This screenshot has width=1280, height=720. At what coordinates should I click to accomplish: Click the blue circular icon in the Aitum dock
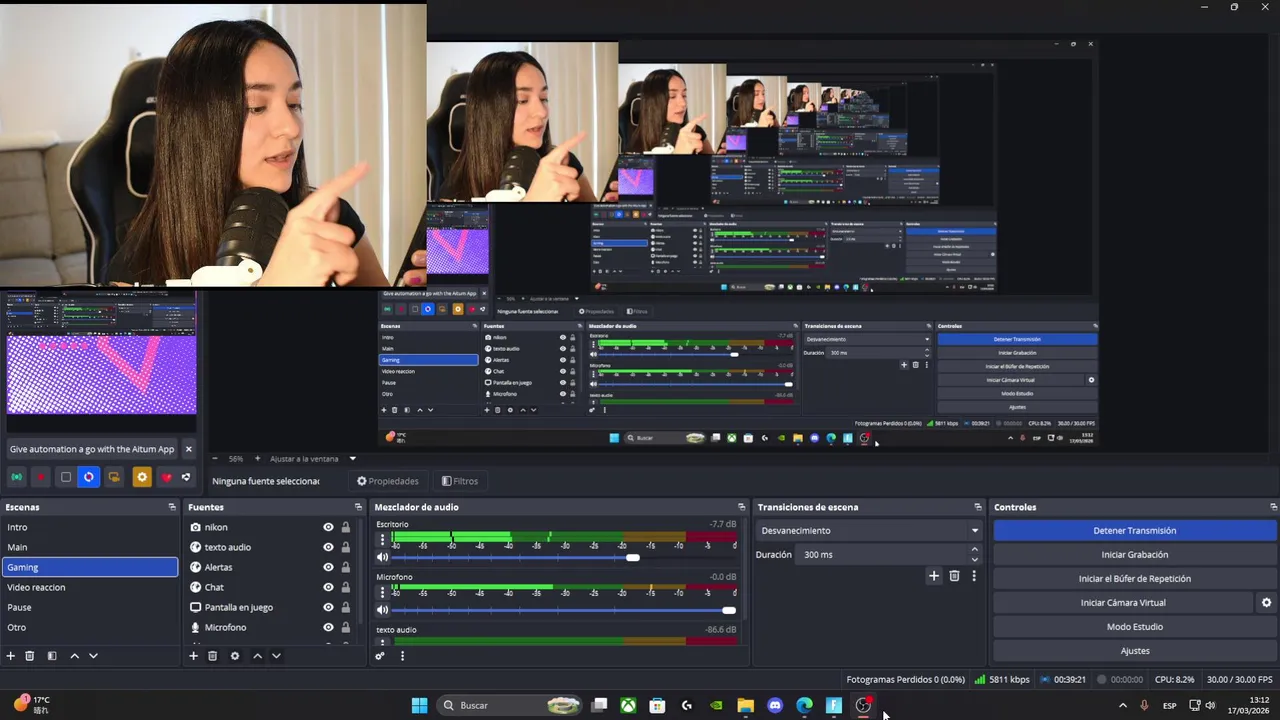click(89, 477)
